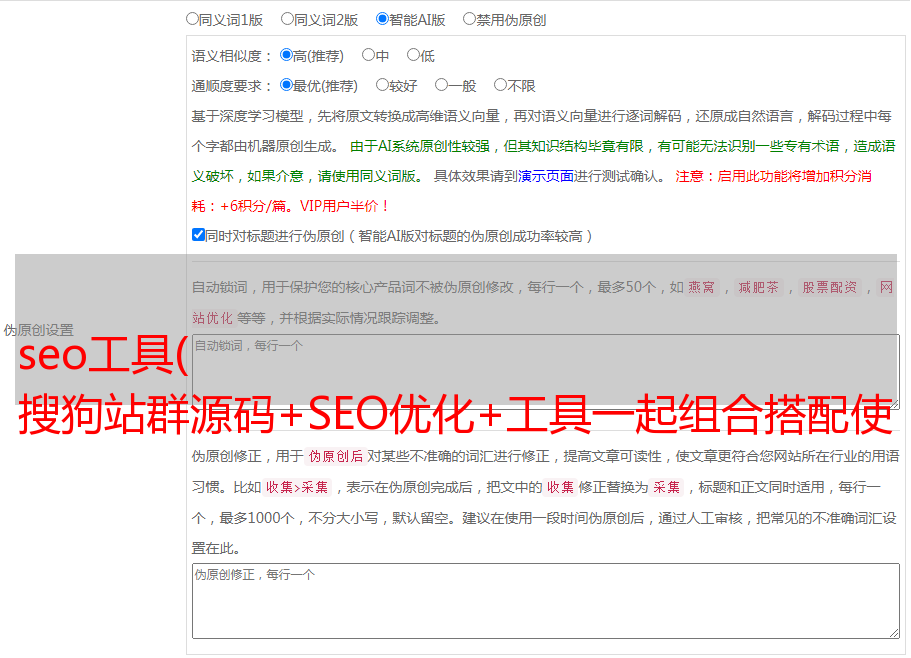Click the 燕窝 example keyword

701,287
